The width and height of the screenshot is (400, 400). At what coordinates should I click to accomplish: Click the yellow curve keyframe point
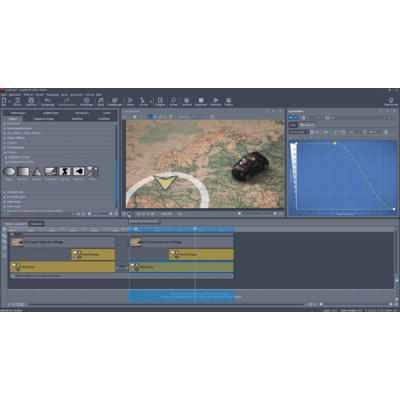tap(335, 143)
